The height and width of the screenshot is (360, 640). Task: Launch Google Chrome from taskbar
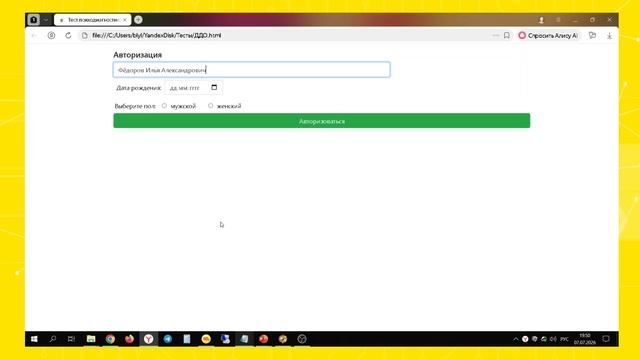[x=110, y=339]
